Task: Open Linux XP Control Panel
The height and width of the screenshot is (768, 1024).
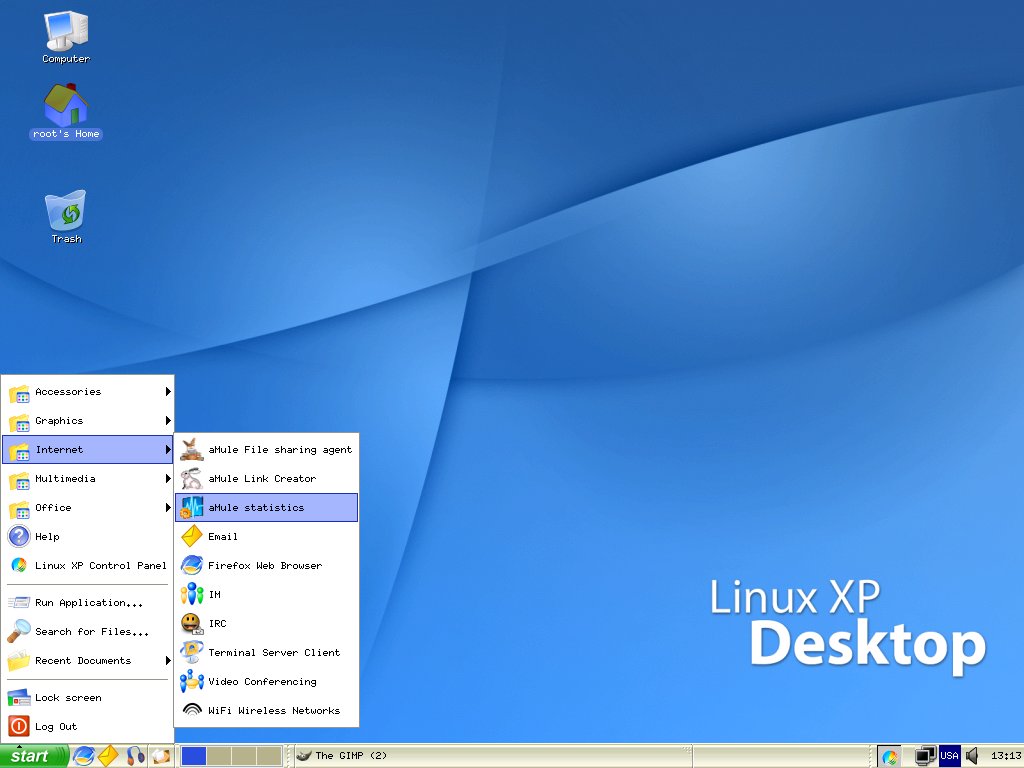Action: tap(88, 565)
